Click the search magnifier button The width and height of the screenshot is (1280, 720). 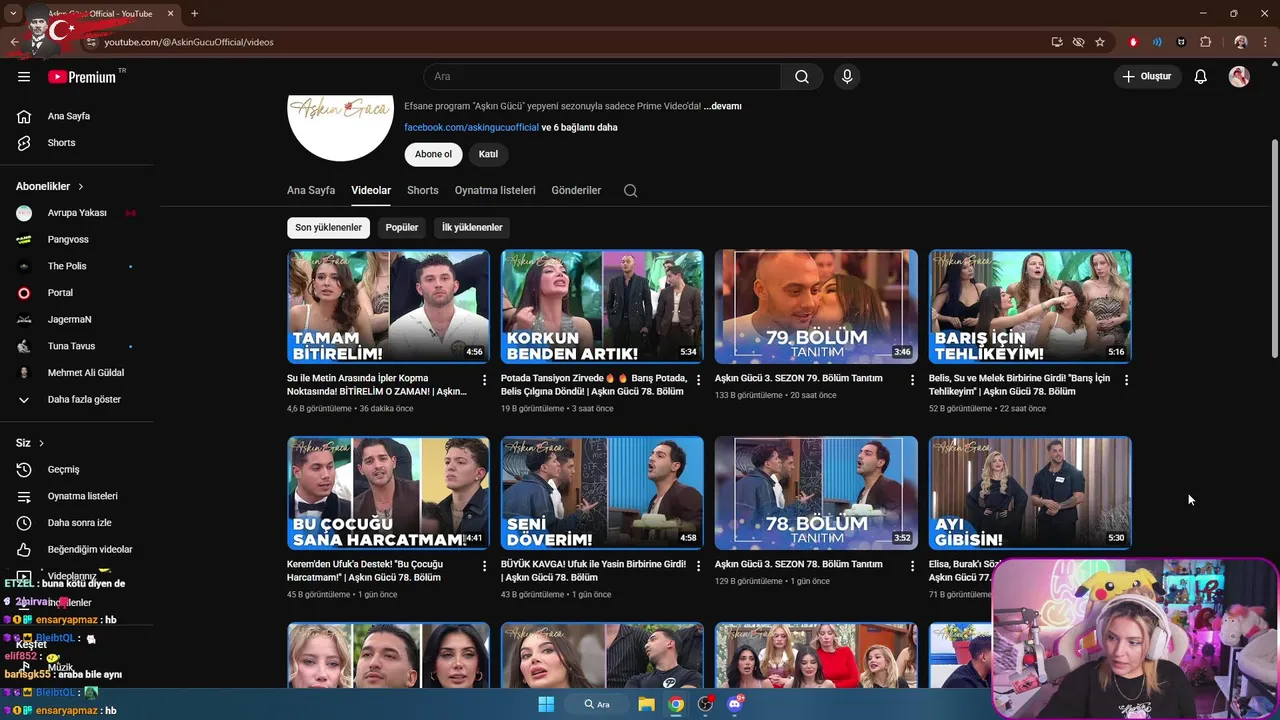point(802,77)
